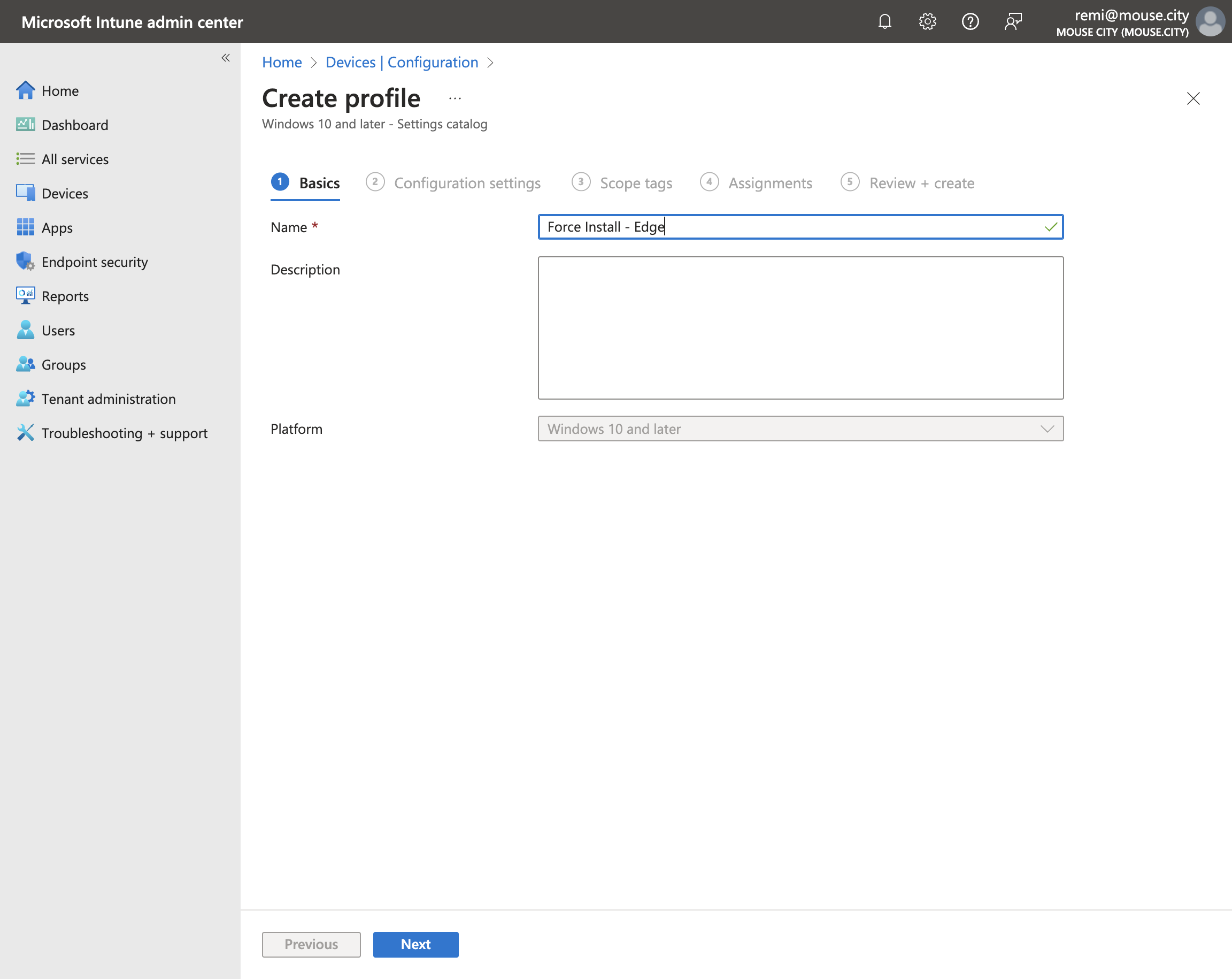Open portal settings gear icon
This screenshot has height=979, width=1232.
pyautogui.click(x=927, y=22)
